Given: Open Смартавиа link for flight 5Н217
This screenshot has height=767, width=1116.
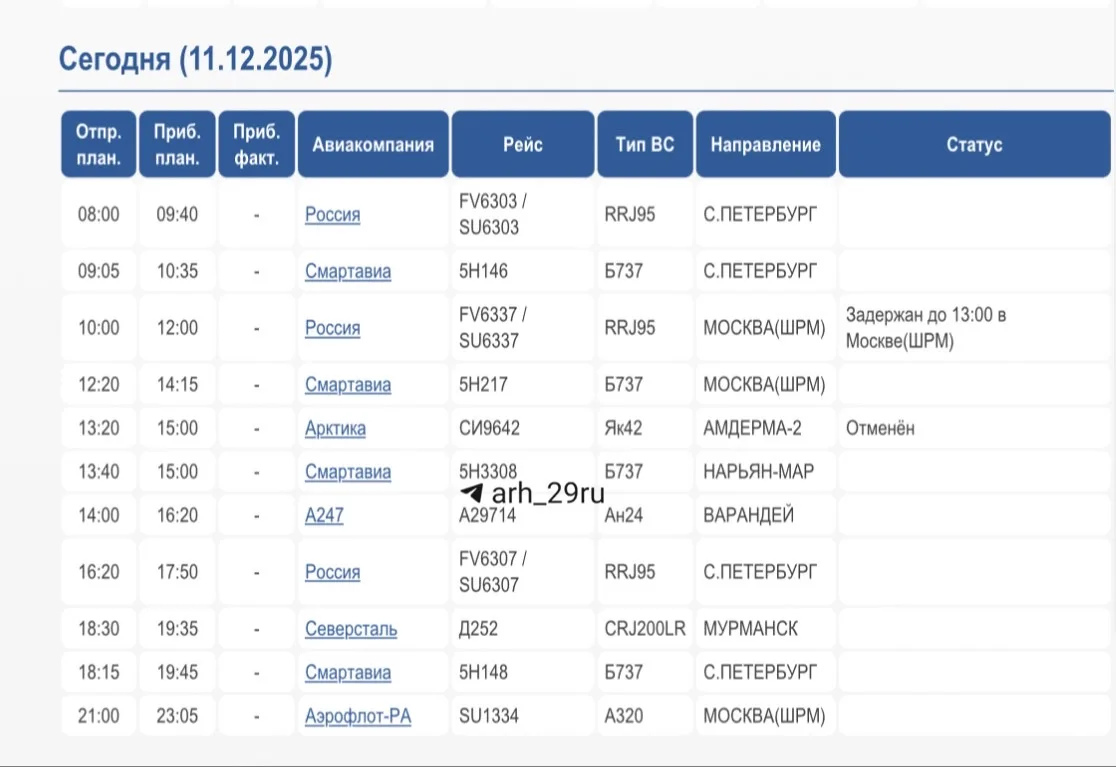Looking at the screenshot, I should point(347,385).
